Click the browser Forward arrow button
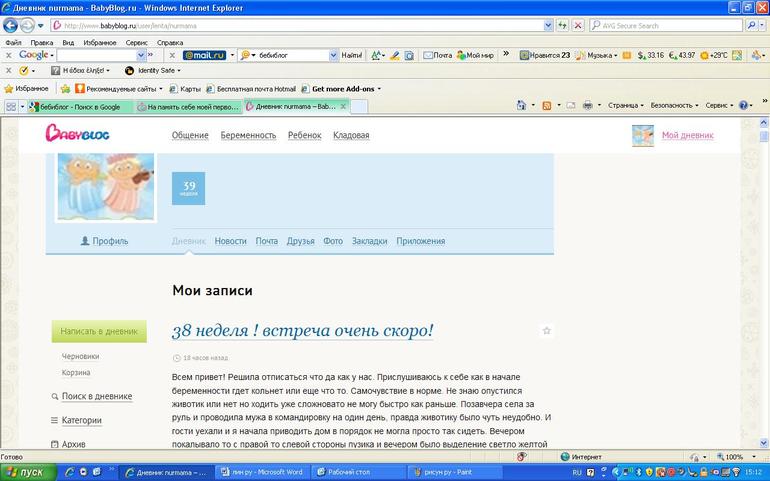This screenshot has height=481, width=770. [x=28, y=25]
